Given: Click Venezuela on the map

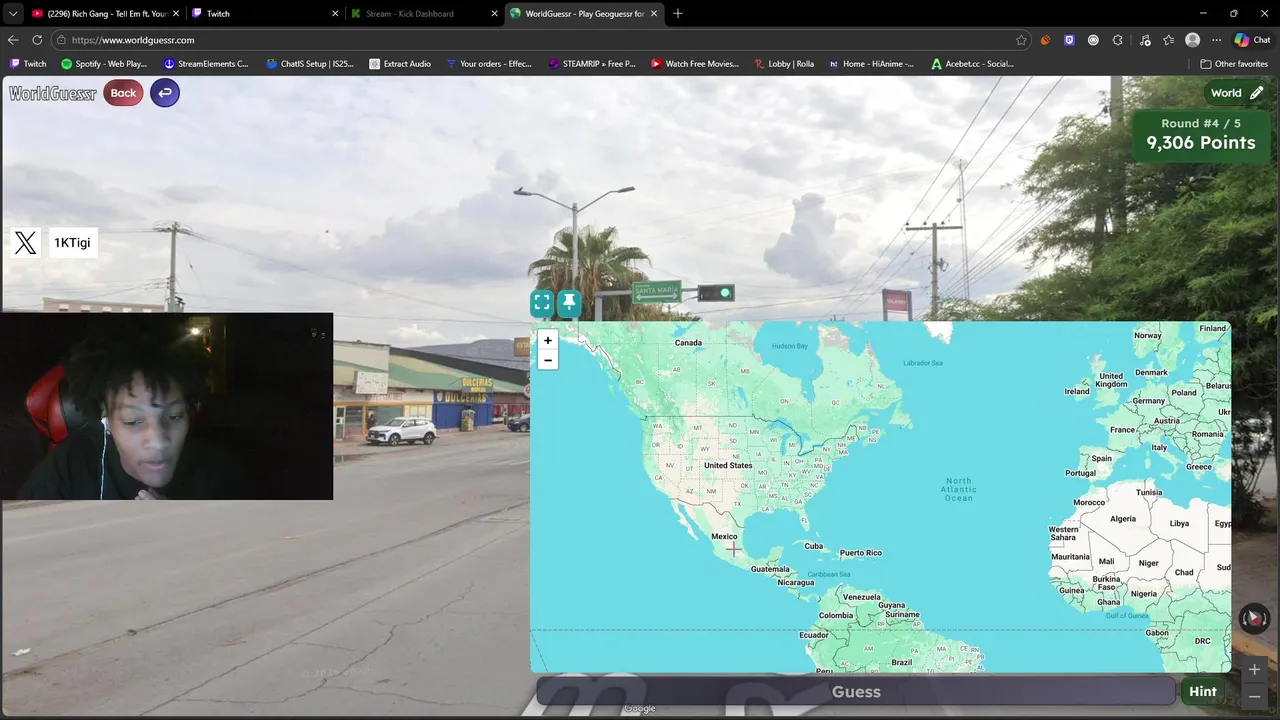Looking at the screenshot, I should click(861, 597).
